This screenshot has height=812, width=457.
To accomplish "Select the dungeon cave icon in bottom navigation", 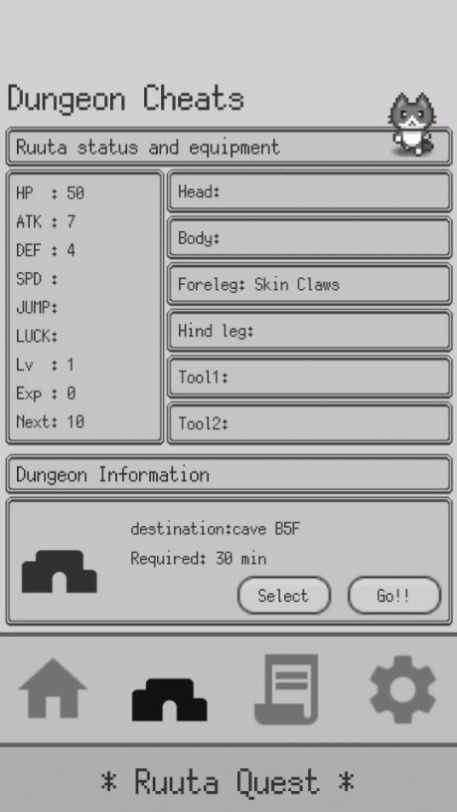I will pos(169,700).
